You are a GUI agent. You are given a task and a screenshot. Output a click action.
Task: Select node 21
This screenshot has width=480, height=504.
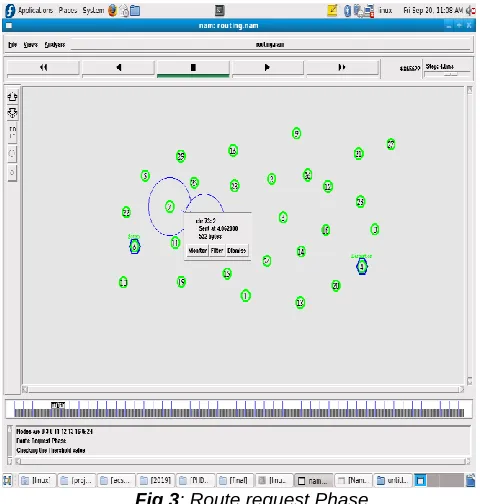(x=358, y=154)
